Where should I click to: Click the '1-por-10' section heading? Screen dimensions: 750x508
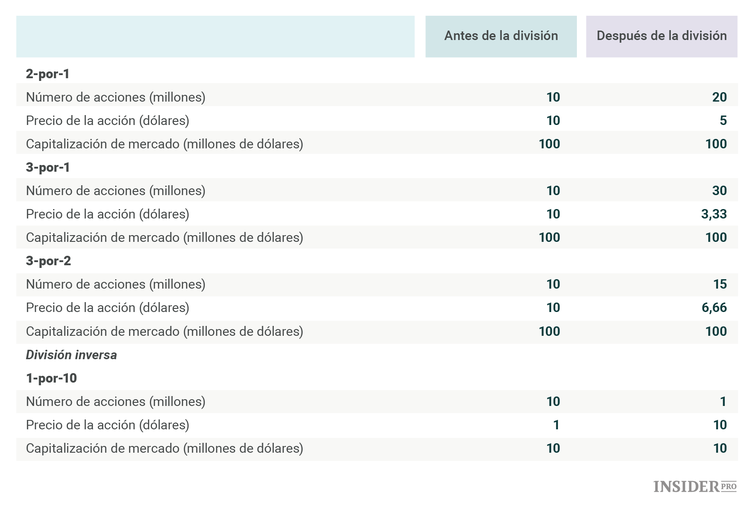pyautogui.click(x=51, y=378)
